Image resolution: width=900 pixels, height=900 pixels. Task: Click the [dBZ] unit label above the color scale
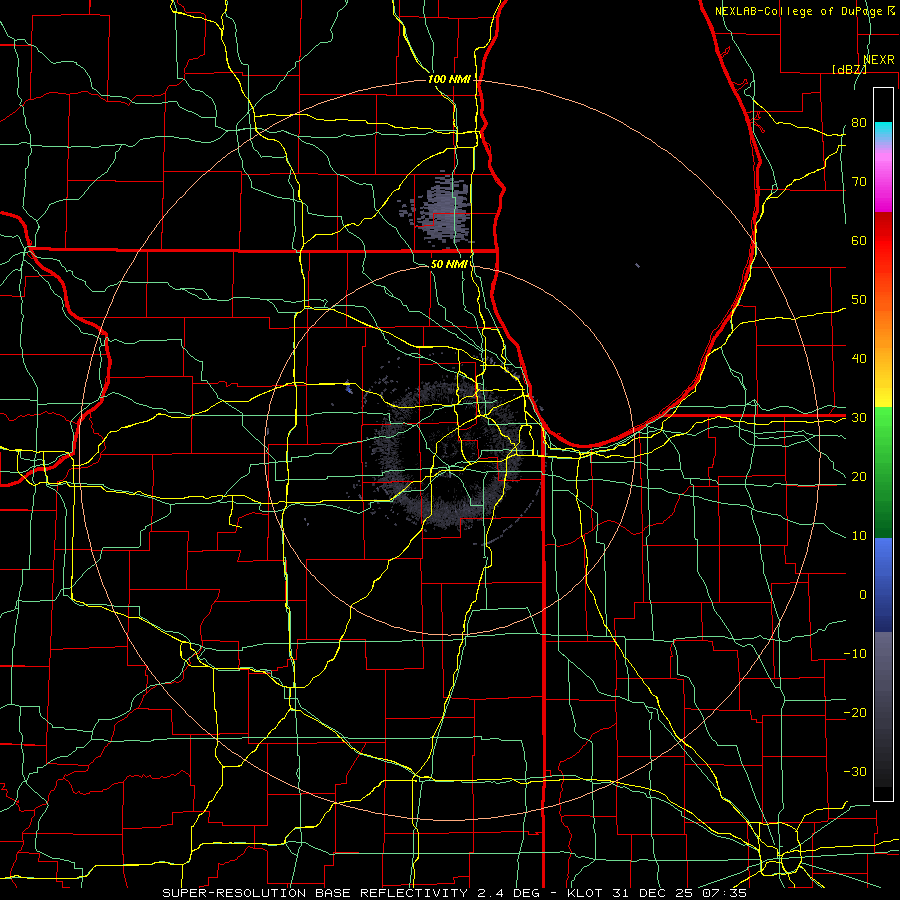click(850, 69)
